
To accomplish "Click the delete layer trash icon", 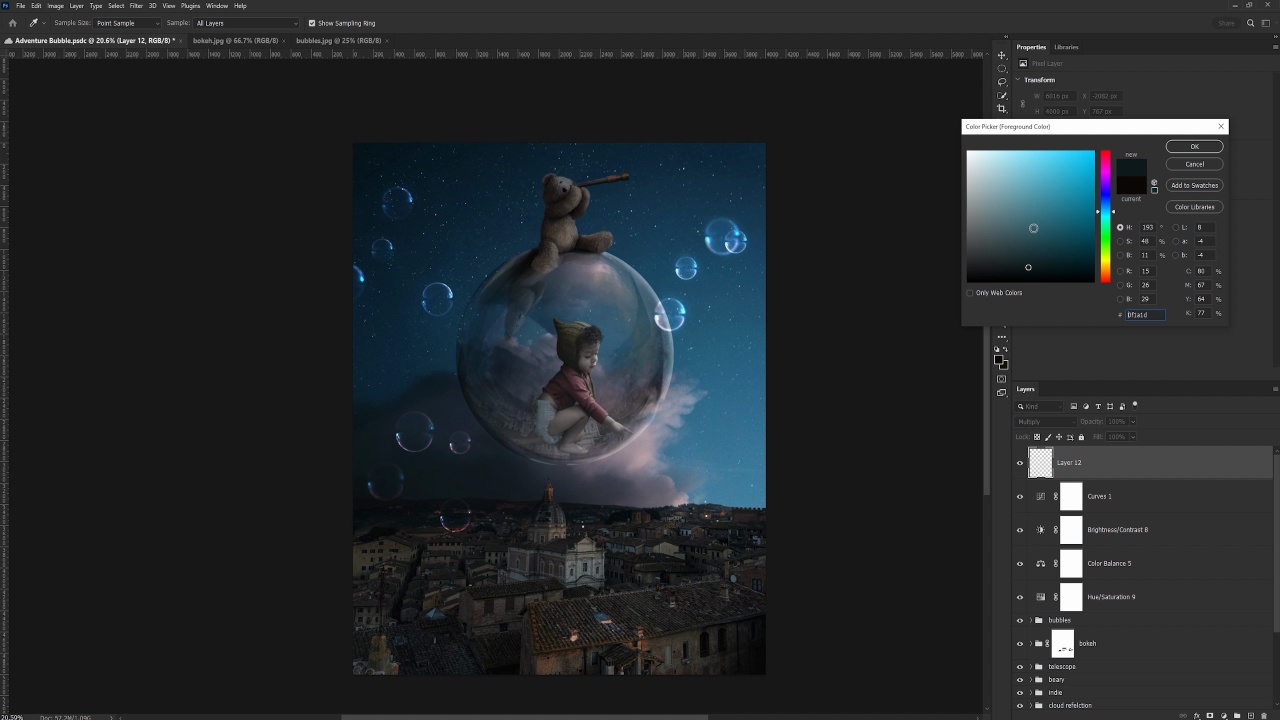I will click(1263, 716).
